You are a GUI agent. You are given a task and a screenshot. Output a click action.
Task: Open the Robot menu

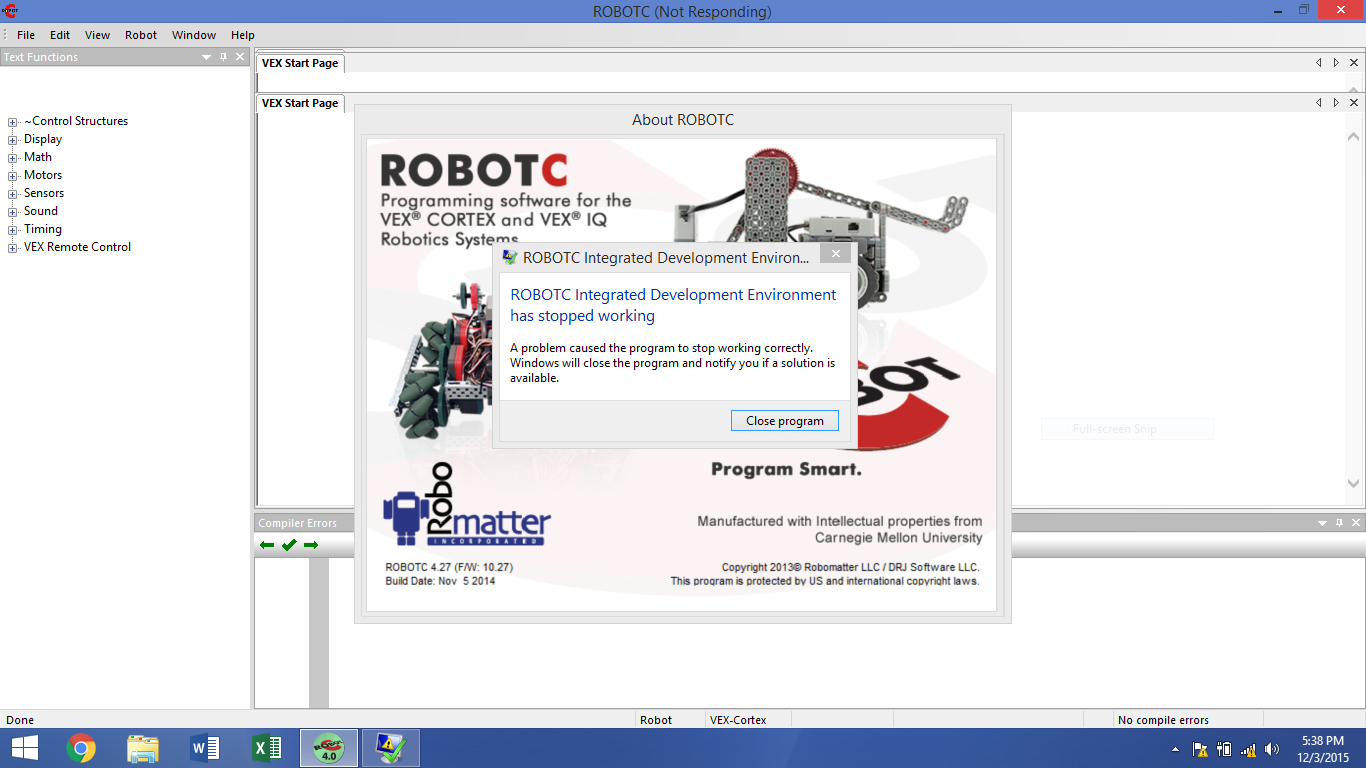pyautogui.click(x=141, y=35)
